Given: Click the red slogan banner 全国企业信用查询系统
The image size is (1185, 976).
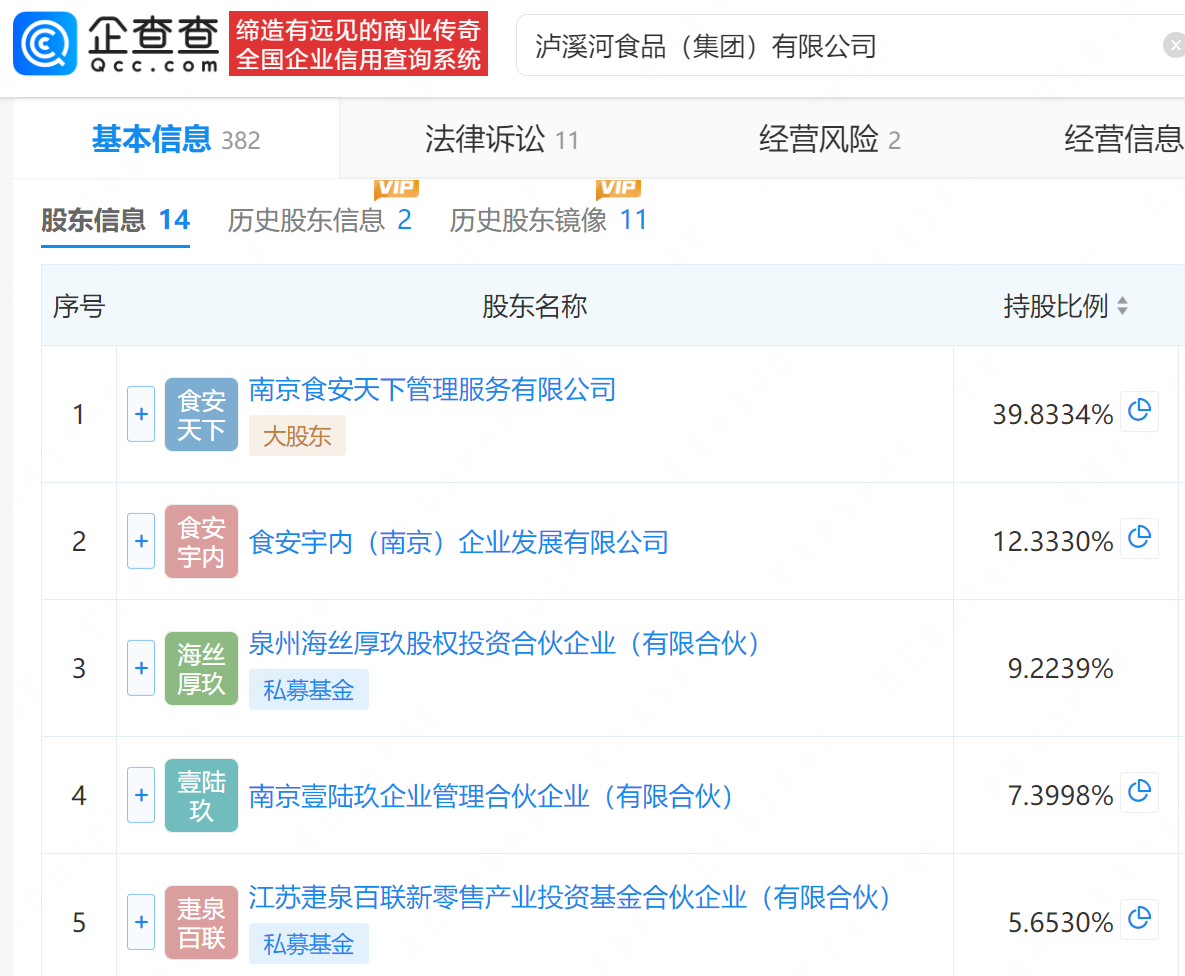Looking at the screenshot, I should [x=358, y=44].
